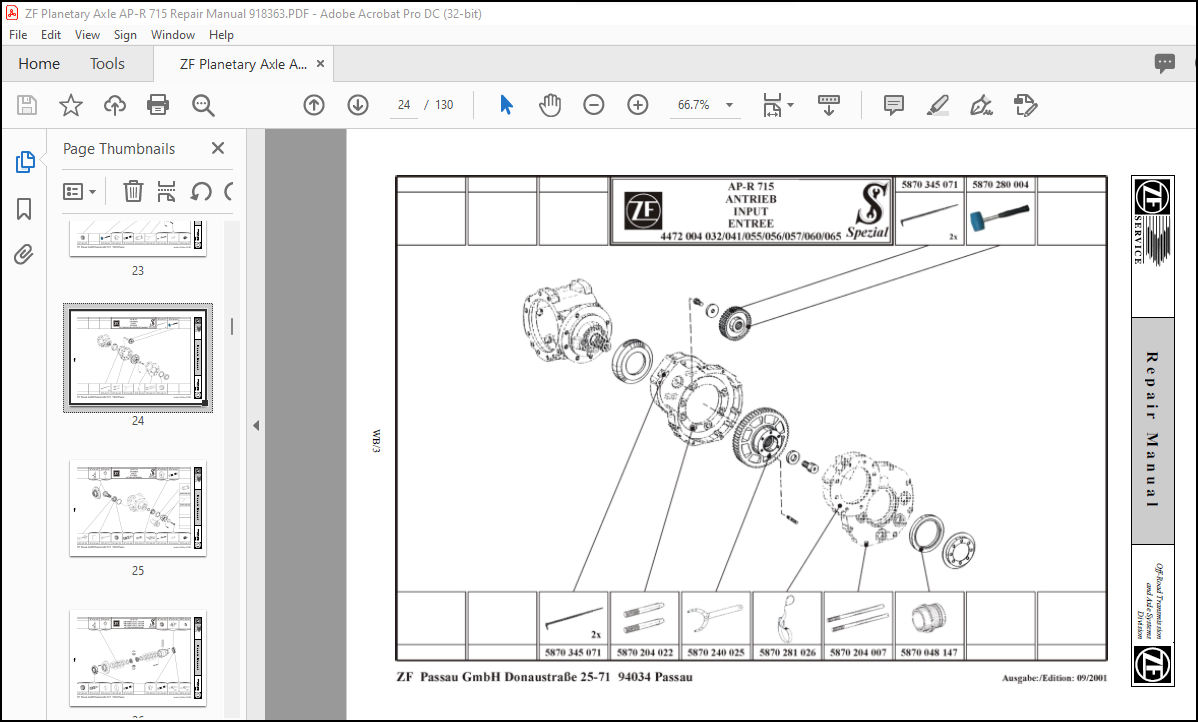Open the find text magnifier tool
The height and width of the screenshot is (722, 1198).
coord(203,105)
